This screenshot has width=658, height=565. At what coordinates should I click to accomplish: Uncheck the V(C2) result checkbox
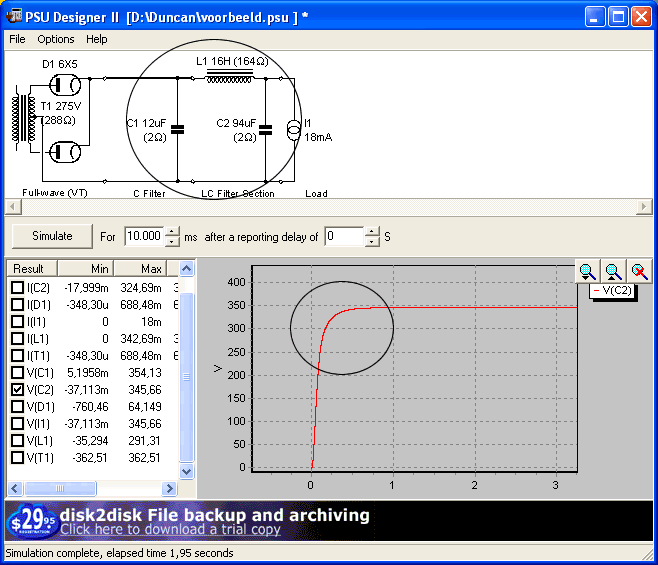pyautogui.click(x=17, y=389)
